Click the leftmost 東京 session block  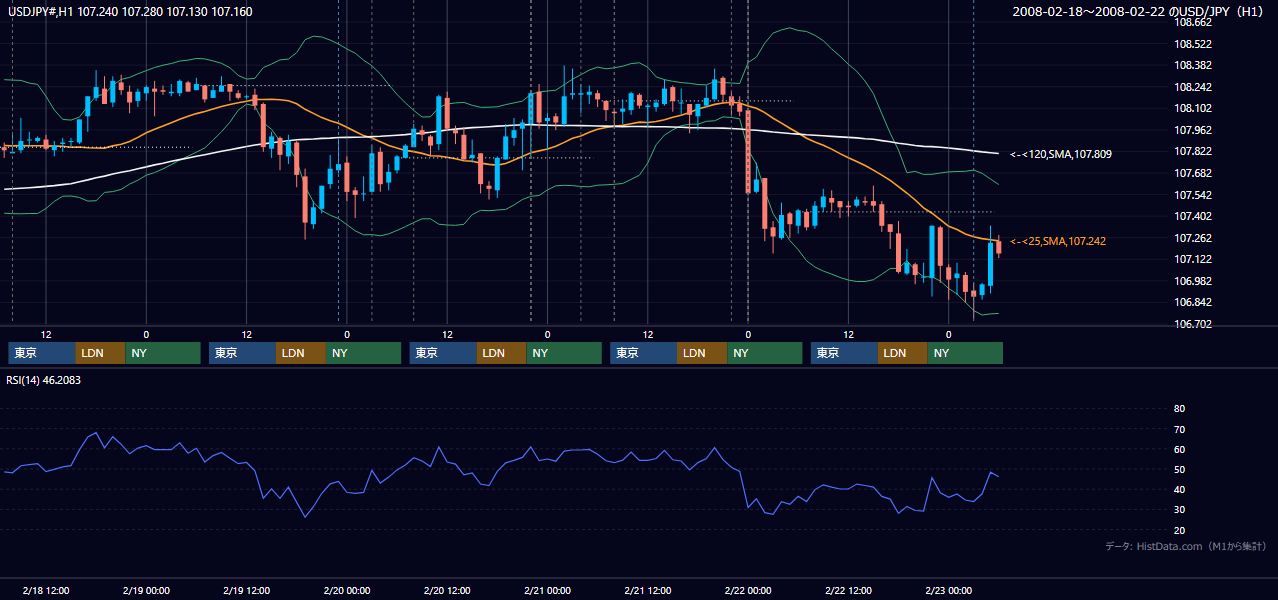click(42, 353)
